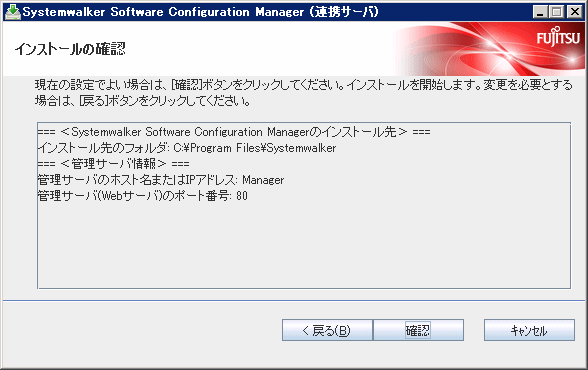Click the C:¥Program Files¥Systemwalker path text
This screenshot has height=370, width=588.
[255, 148]
